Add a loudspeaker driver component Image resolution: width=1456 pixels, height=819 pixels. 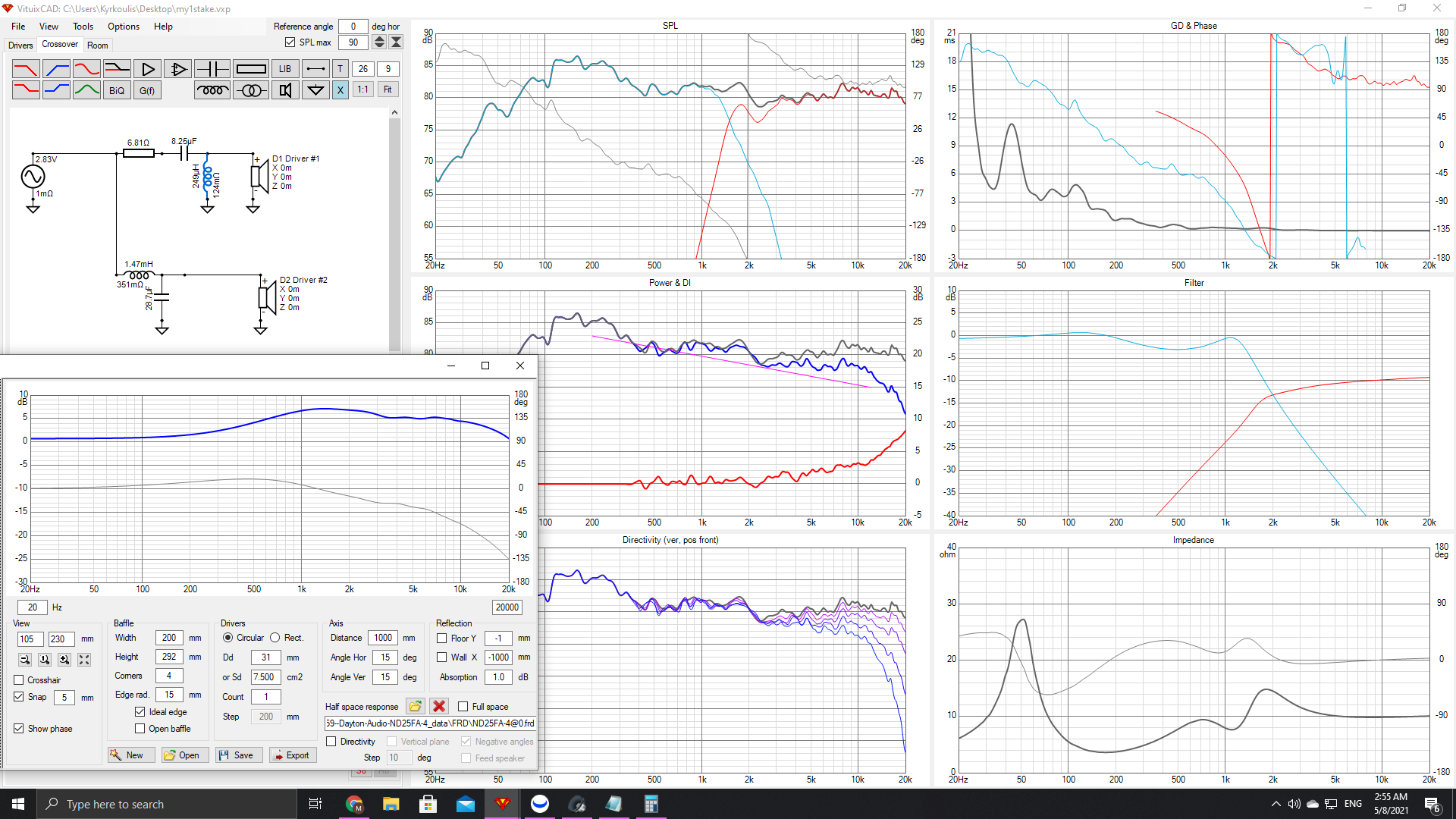(284, 90)
